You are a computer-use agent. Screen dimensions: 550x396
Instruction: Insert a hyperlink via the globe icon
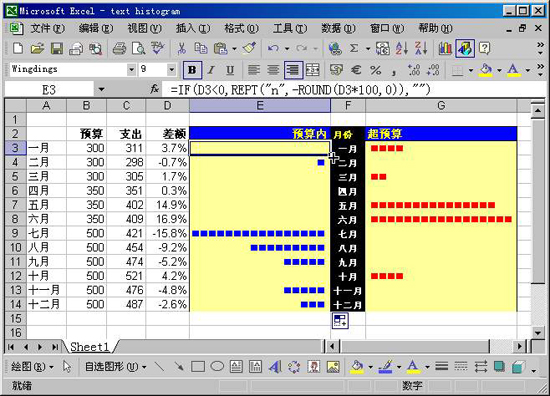tap(335, 48)
